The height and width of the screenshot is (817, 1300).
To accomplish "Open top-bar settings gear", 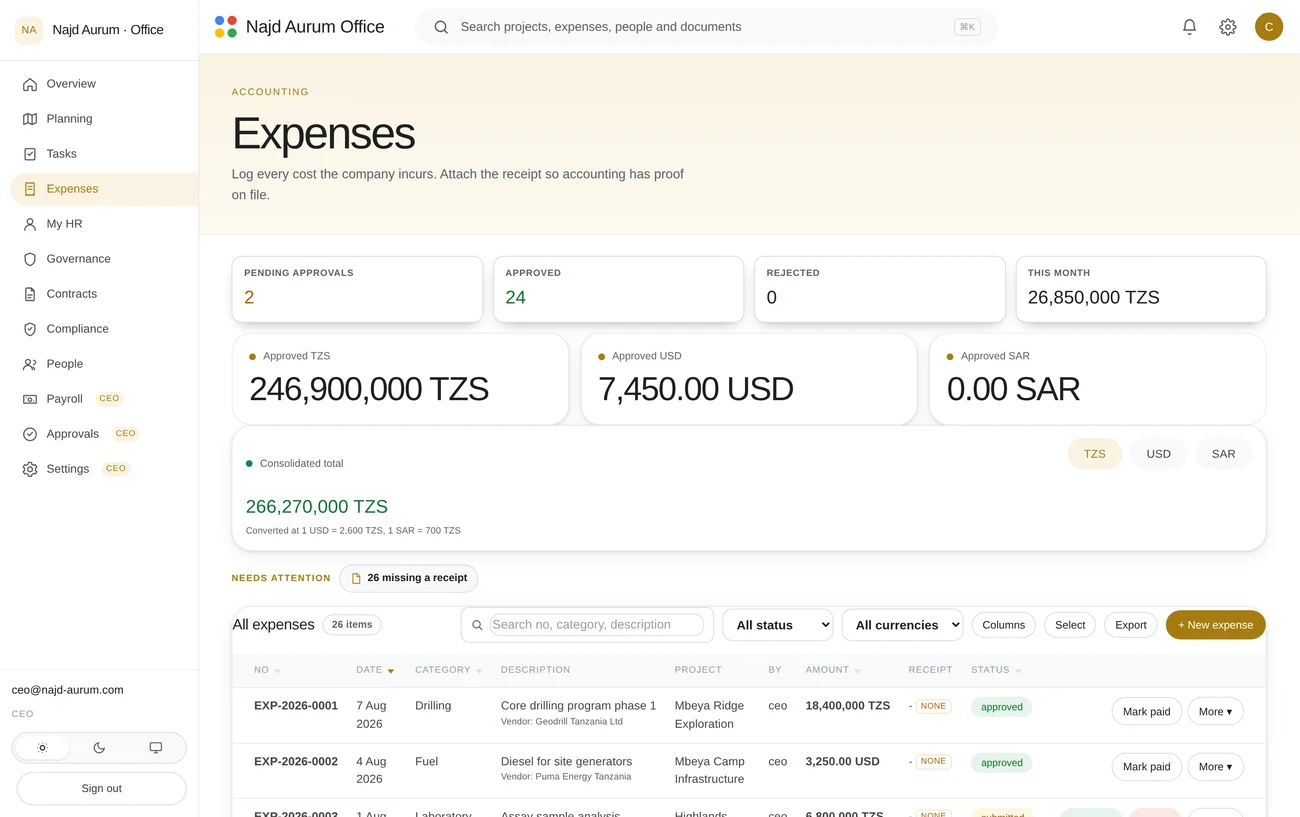I will click(1228, 27).
